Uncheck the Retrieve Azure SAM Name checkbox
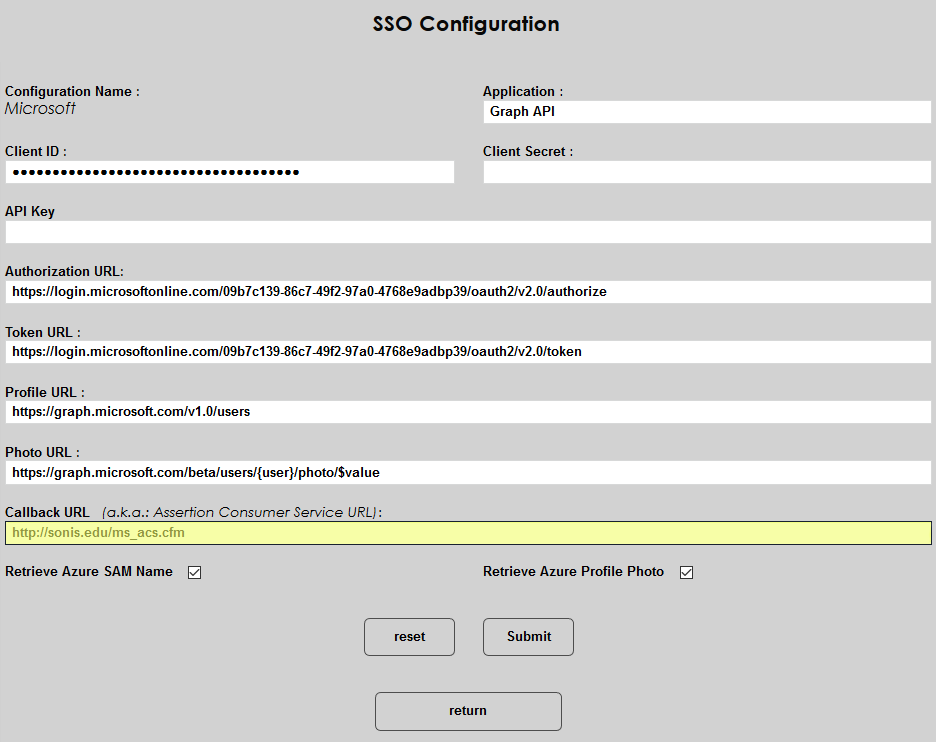Viewport: 936px width, 742px height. point(195,573)
